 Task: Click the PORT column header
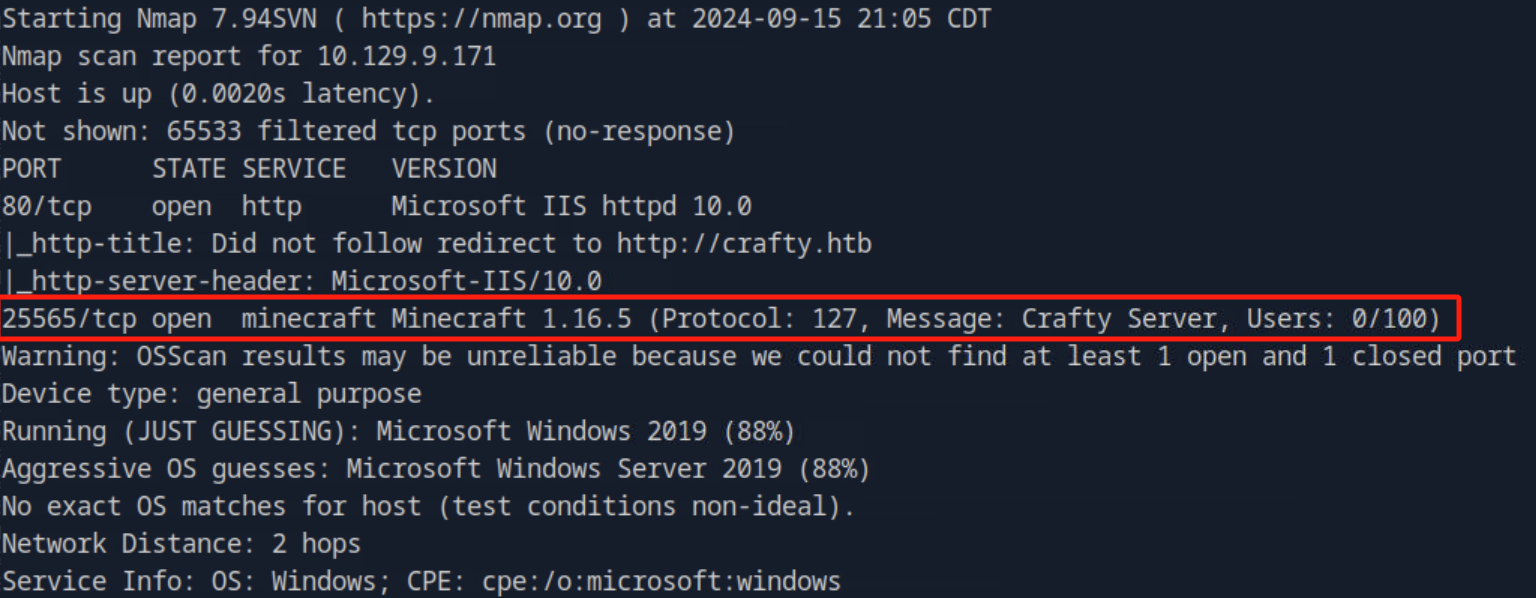(x=31, y=169)
